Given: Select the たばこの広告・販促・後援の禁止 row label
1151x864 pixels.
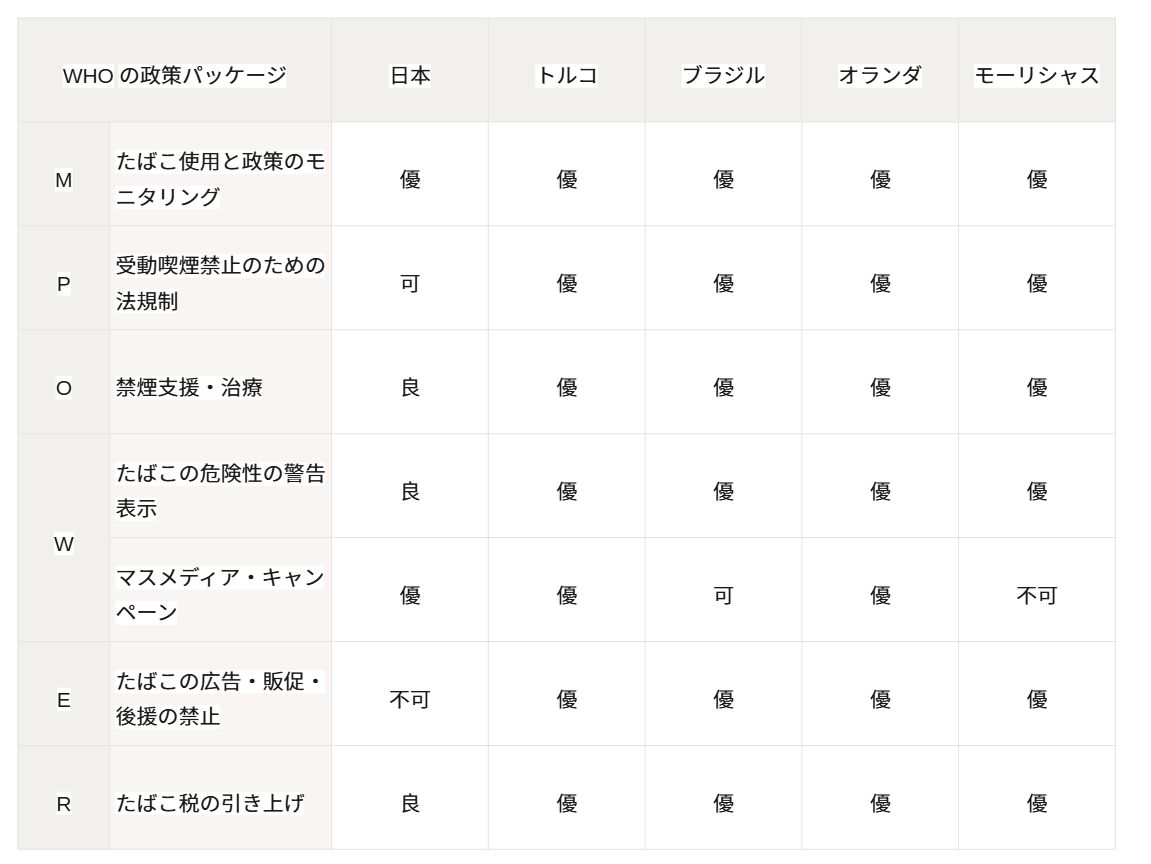Looking at the screenshot, I should pyautogui.click(x=220, y=699).
